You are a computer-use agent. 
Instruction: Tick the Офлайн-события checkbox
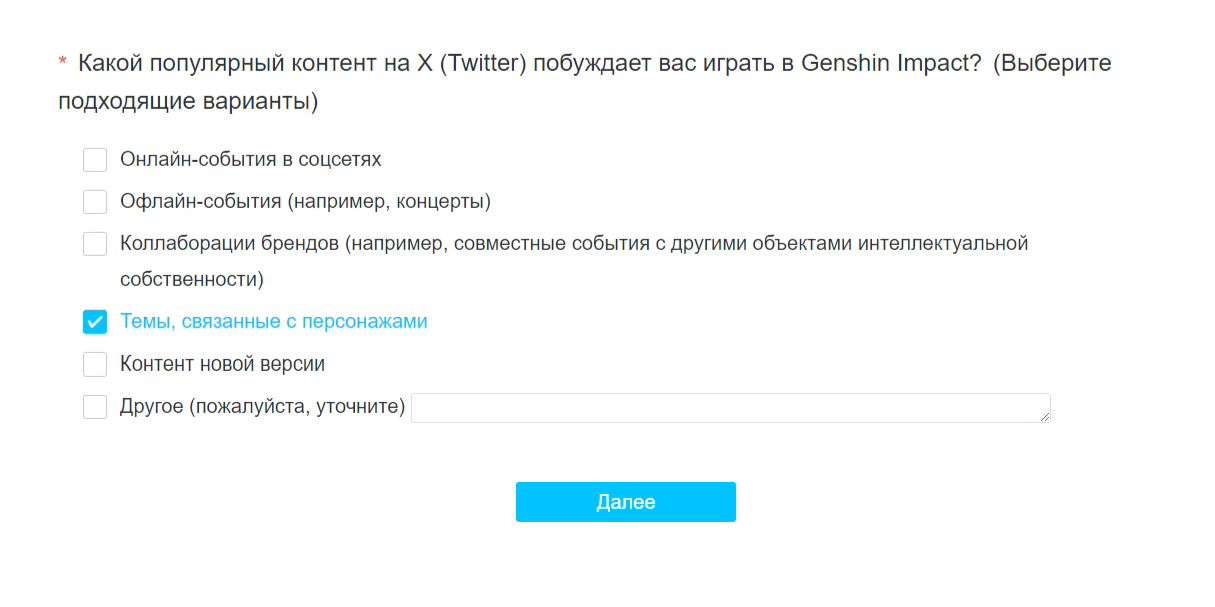(x=95, y=202)
